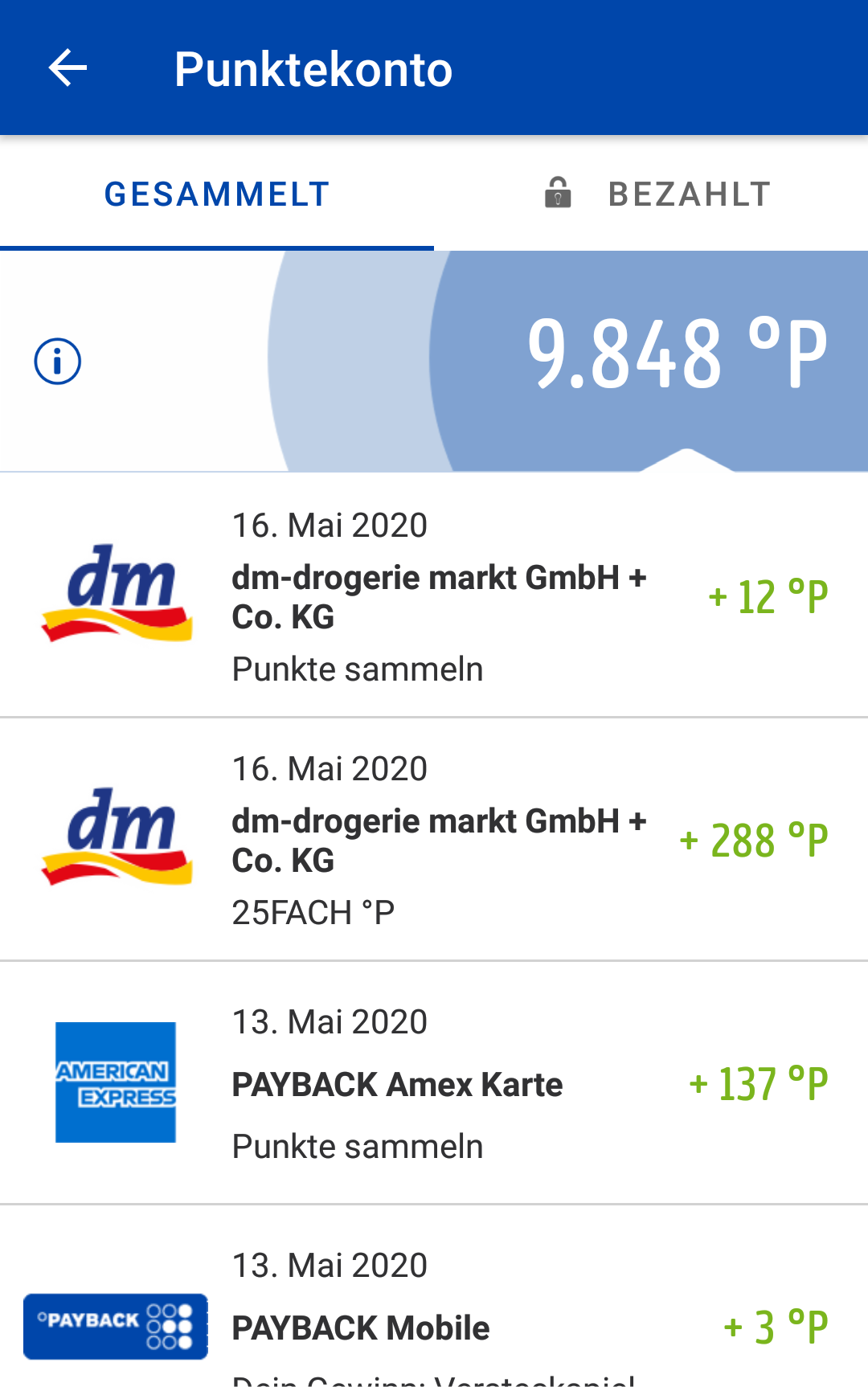Open the 25FACH °P dm transaction
Image resolution: width=868 pixels, height=1387 pixels.
pos(434,839)
